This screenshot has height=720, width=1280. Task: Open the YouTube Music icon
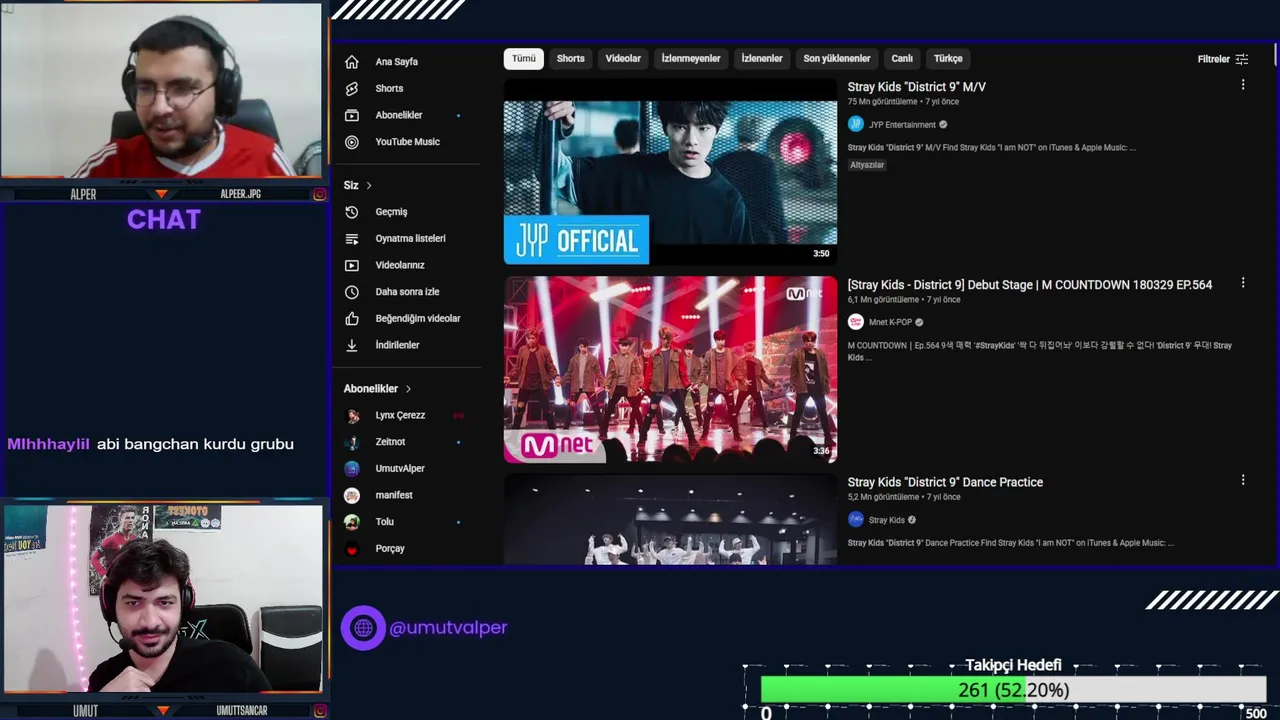[x=352, y=142]
